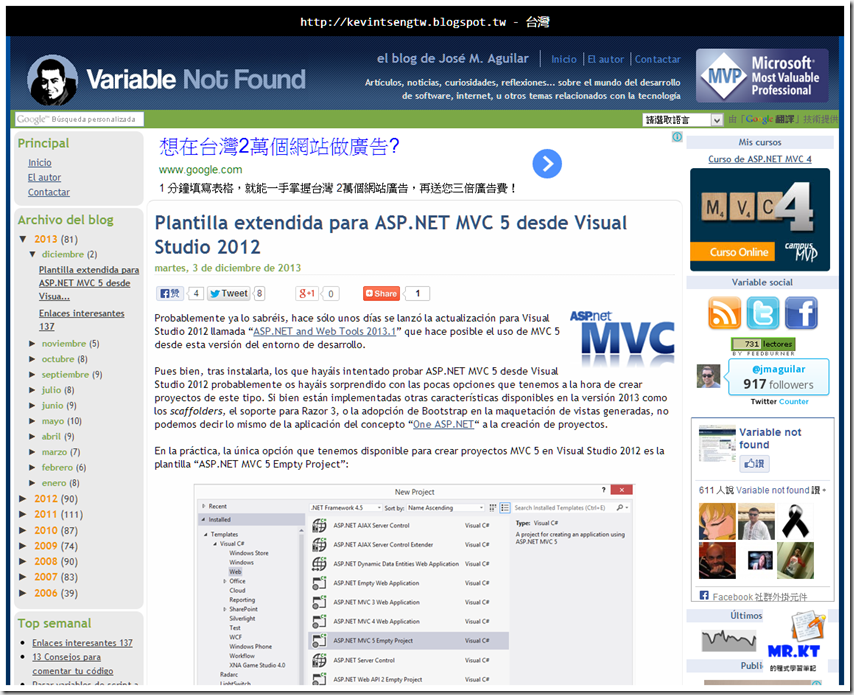Click the Últimos sparkline chart image
854x695 pixels.
point(728,639)
